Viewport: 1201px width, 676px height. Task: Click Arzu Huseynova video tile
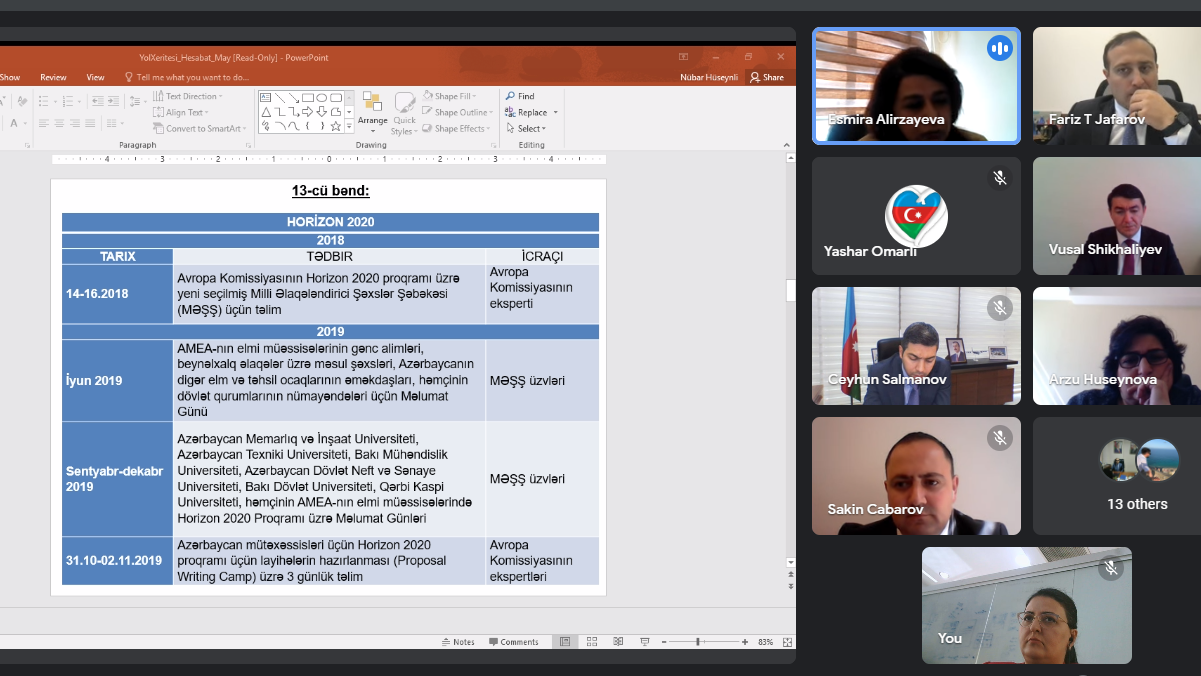pos(1117,346)
